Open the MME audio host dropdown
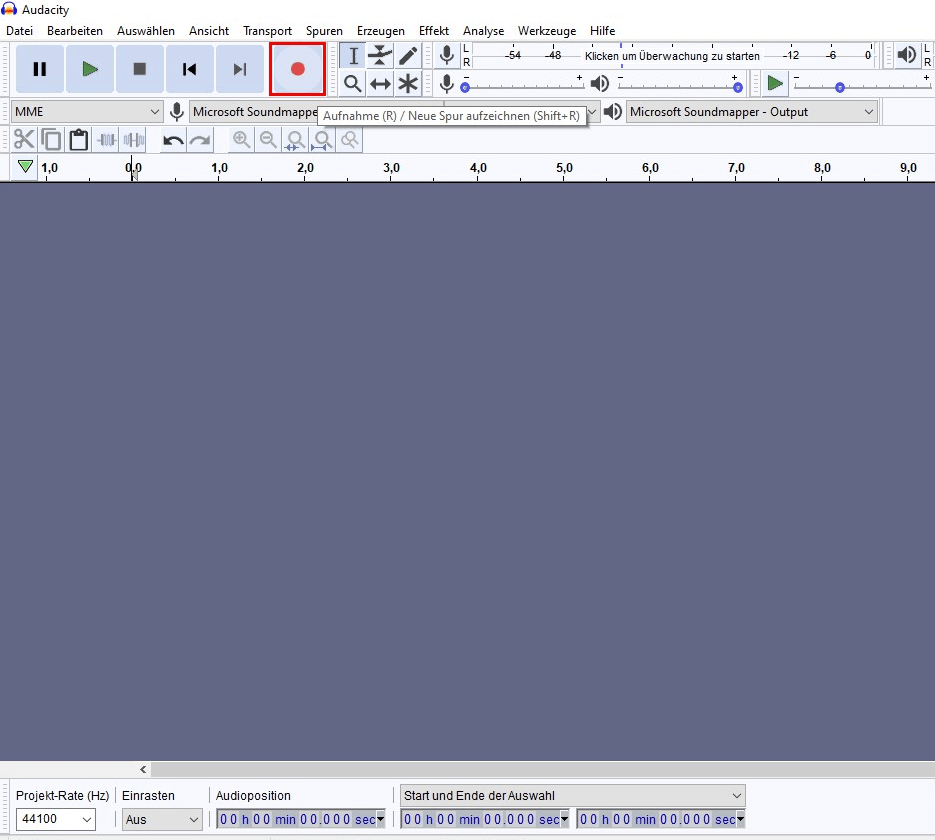Screen dimensions: 935x840 [87, 111]
